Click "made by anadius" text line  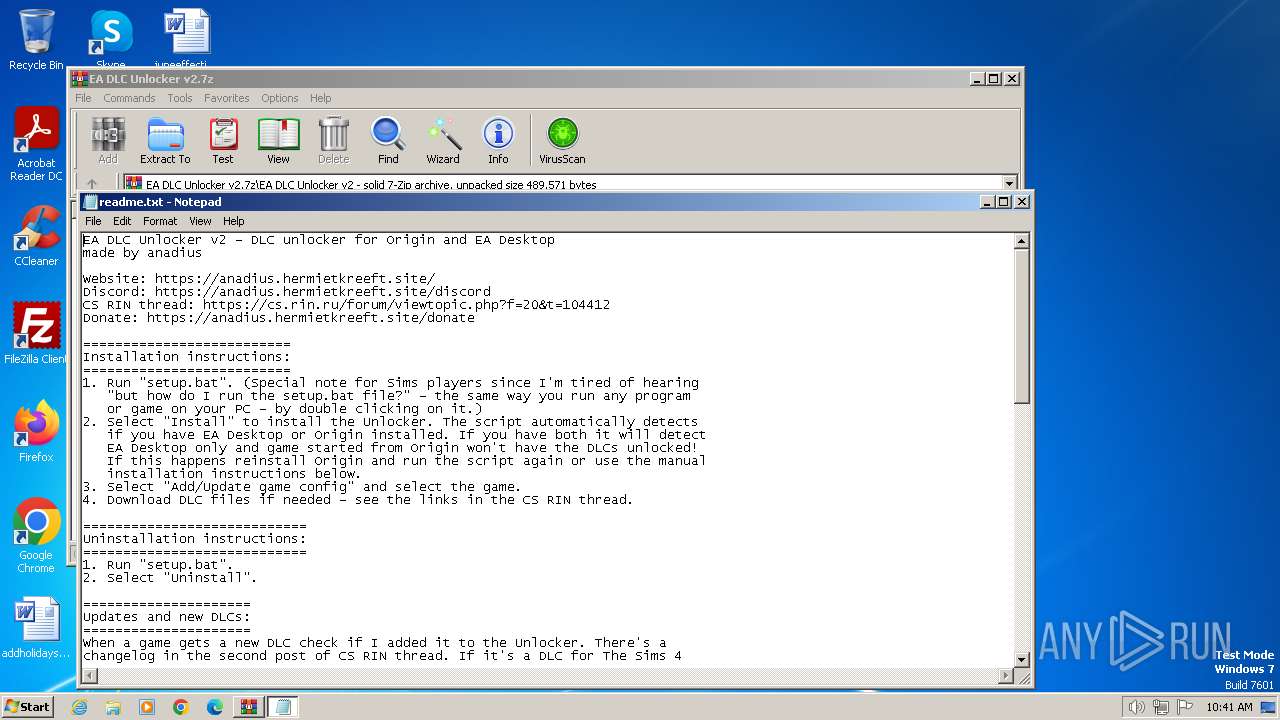[143, 253]
